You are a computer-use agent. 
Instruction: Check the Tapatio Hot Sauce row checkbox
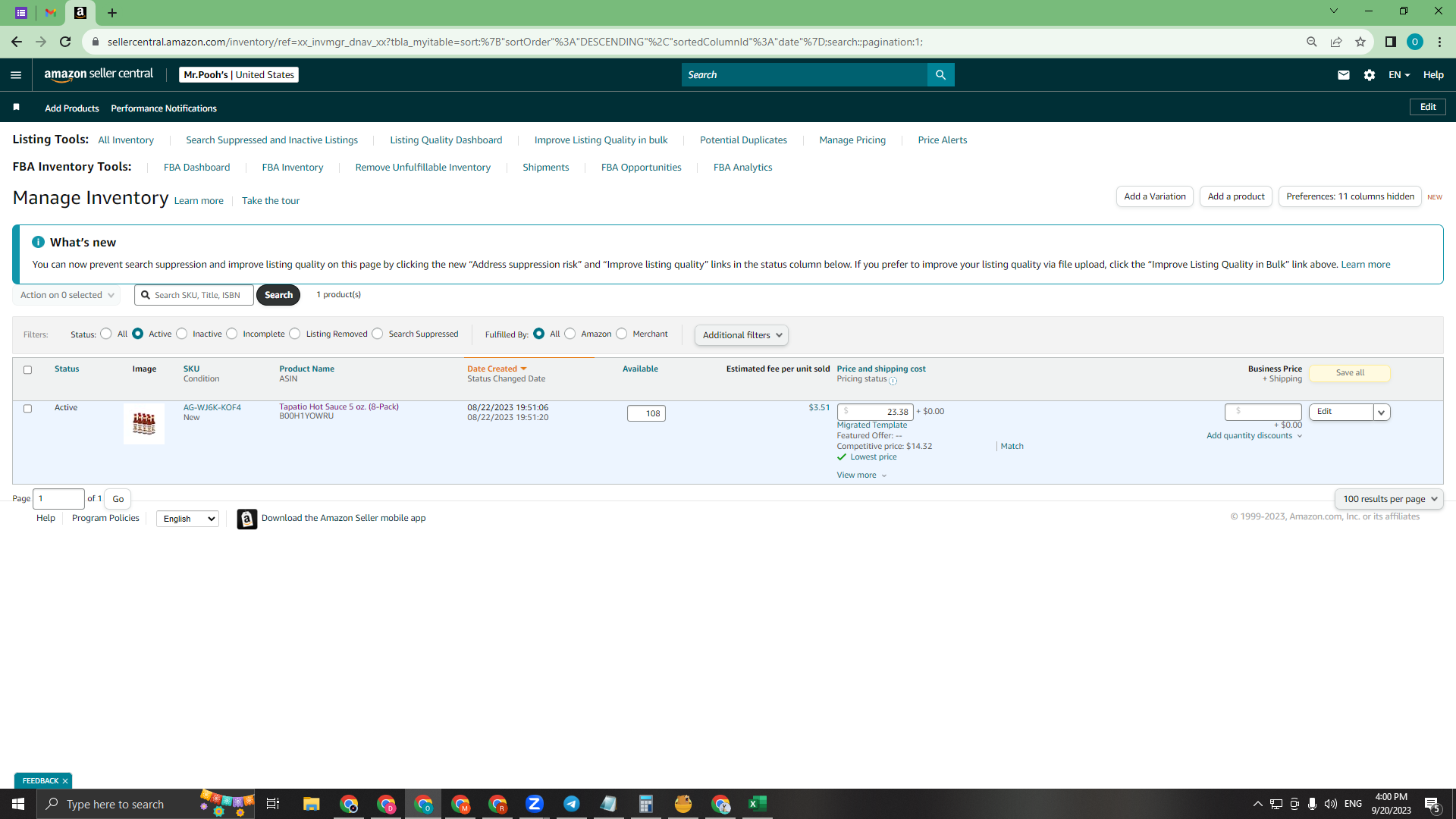click(x=27, y=409)
